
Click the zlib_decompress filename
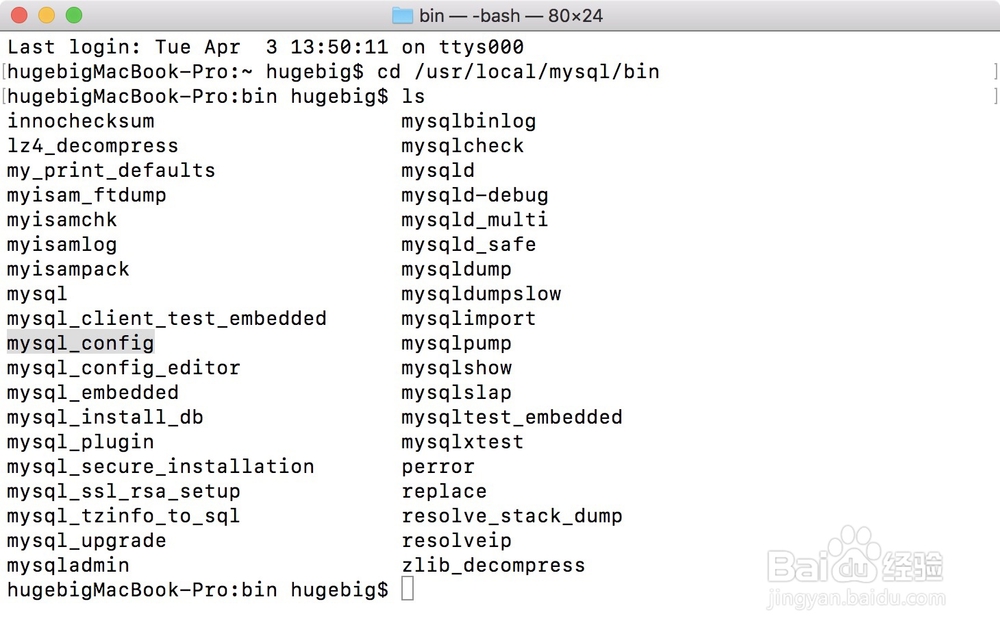coord(494,565)
